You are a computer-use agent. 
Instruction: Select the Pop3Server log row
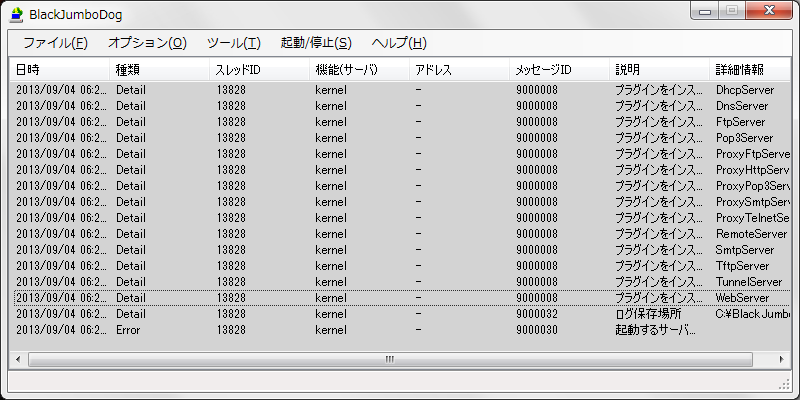pos(400,138)
